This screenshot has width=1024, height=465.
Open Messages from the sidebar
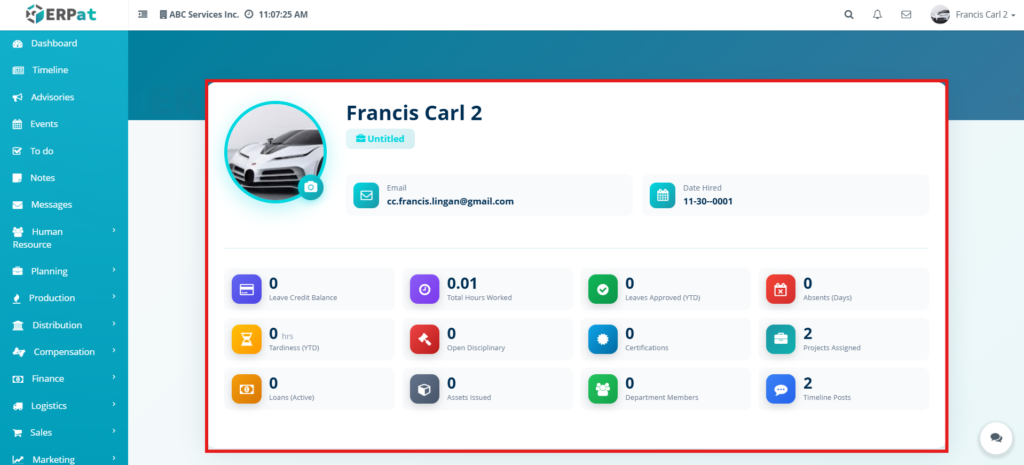coord(51,205)
